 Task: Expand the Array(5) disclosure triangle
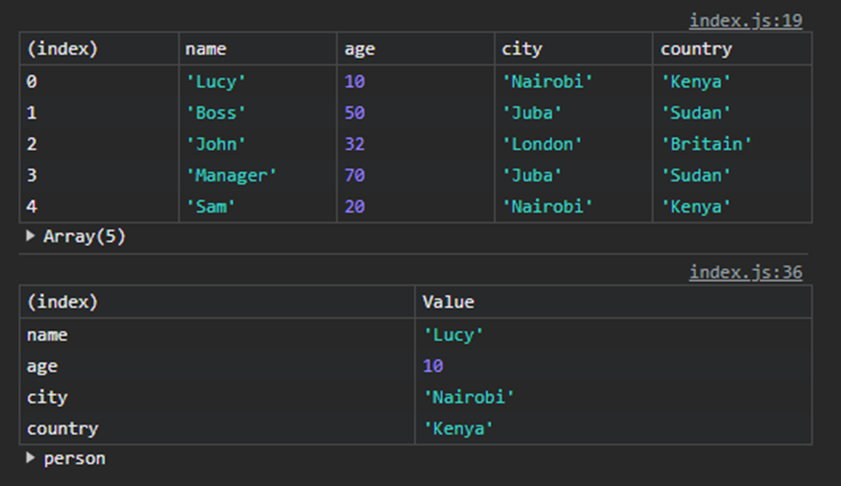pos(31,237)
